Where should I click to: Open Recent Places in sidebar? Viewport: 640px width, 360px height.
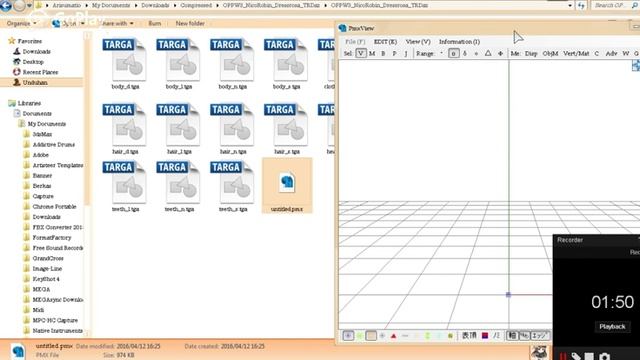(40, 72)
